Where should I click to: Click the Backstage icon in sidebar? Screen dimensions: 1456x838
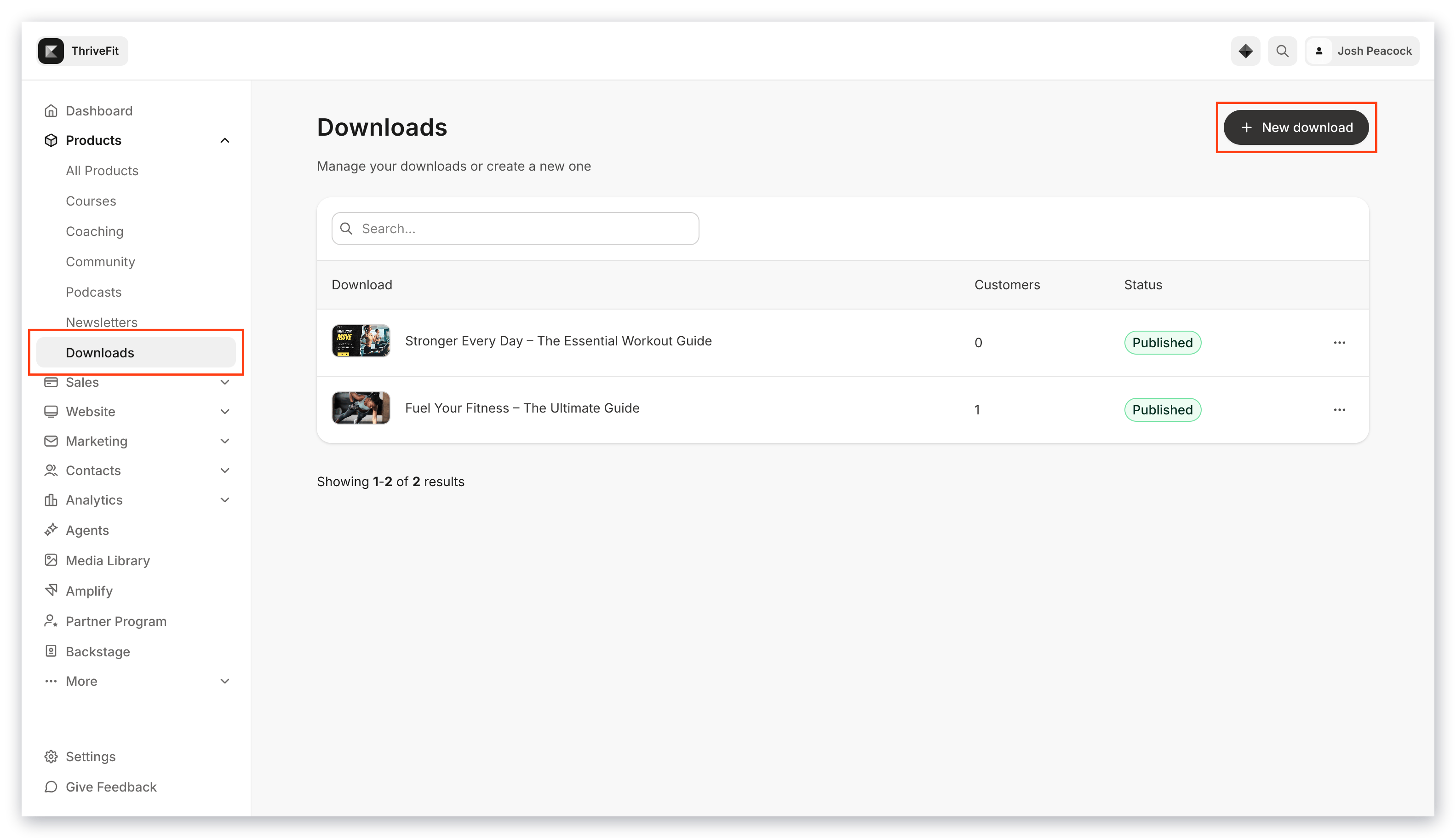(x=51, y=651)
